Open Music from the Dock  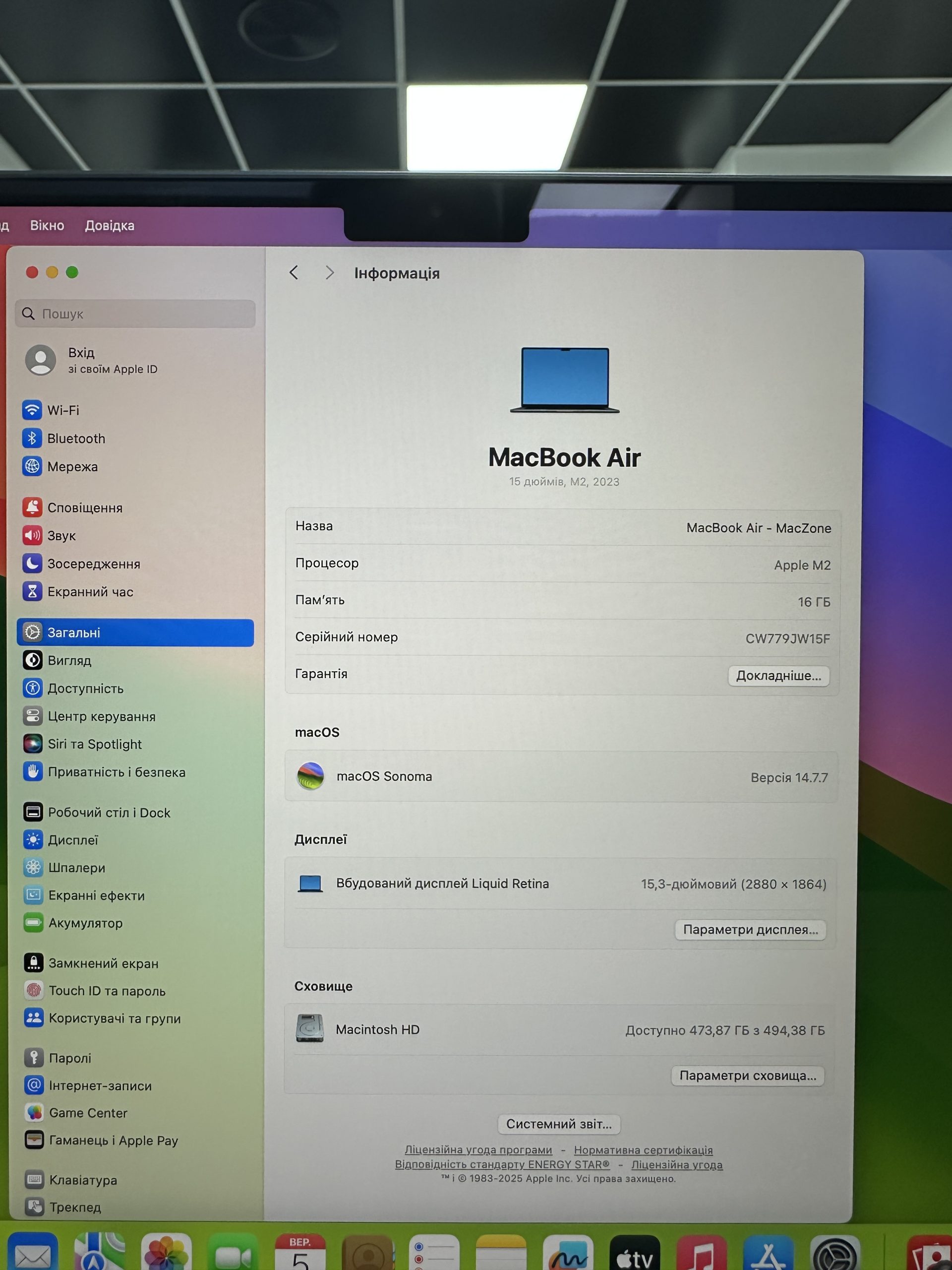(x=701, y=1253)
